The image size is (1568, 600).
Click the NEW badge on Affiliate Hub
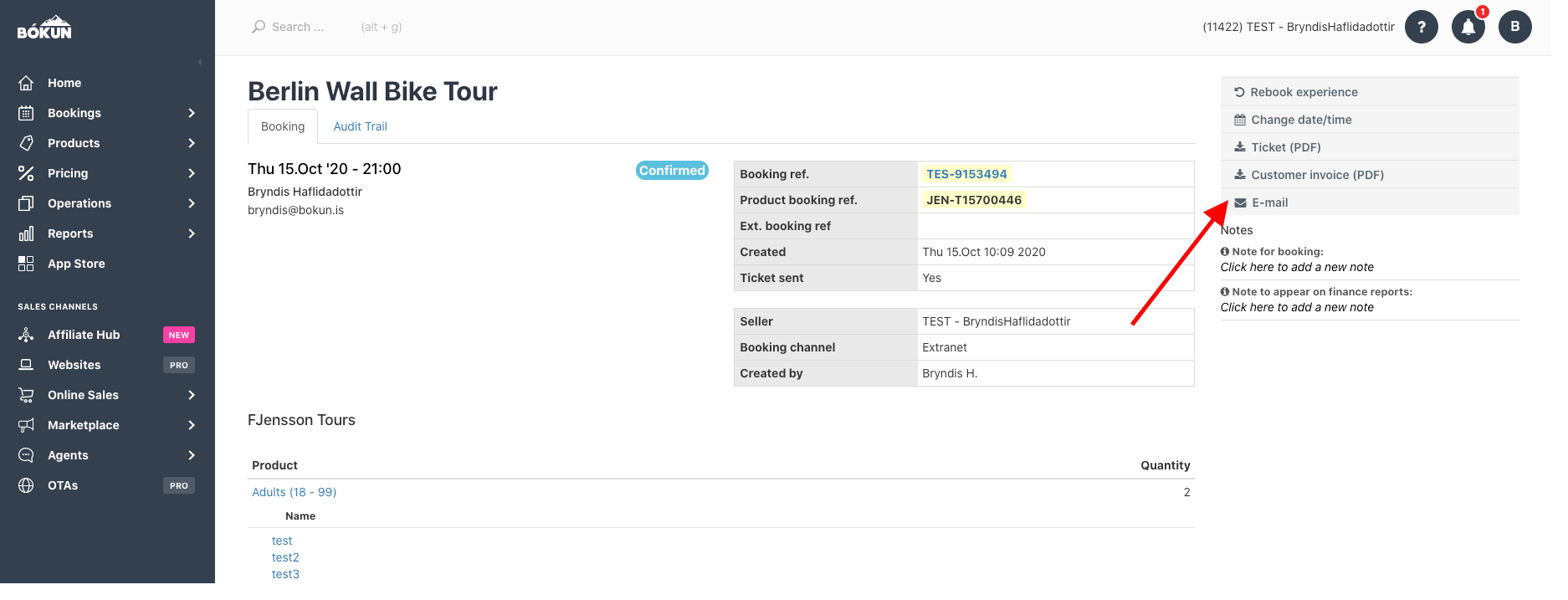point(179,335)
